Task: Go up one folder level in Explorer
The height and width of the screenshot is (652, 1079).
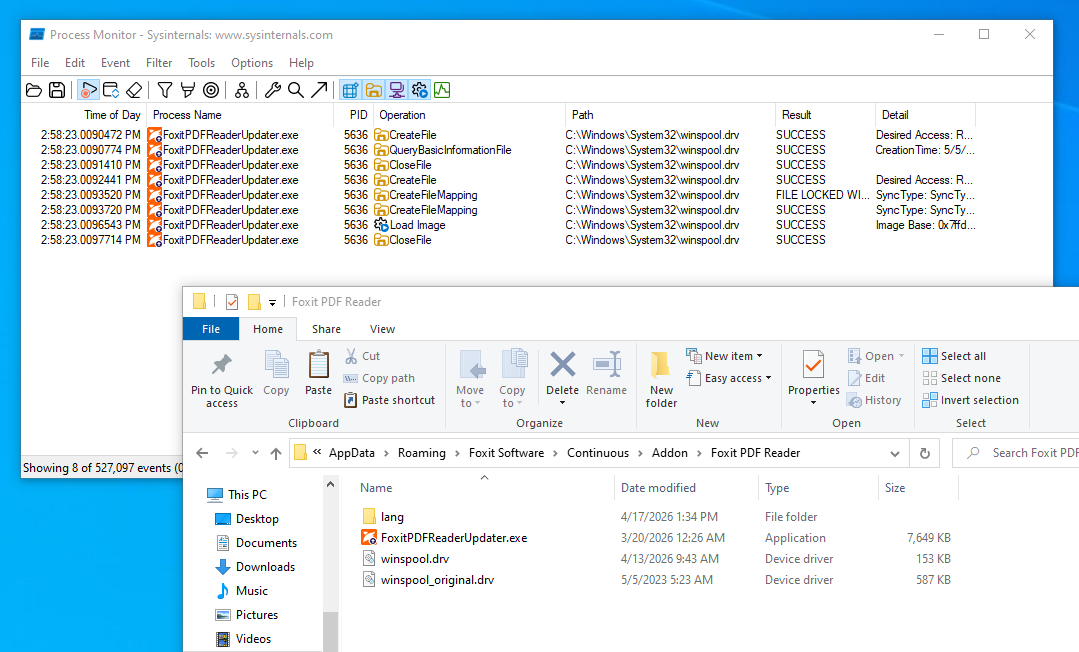Action: coord(276,453)
